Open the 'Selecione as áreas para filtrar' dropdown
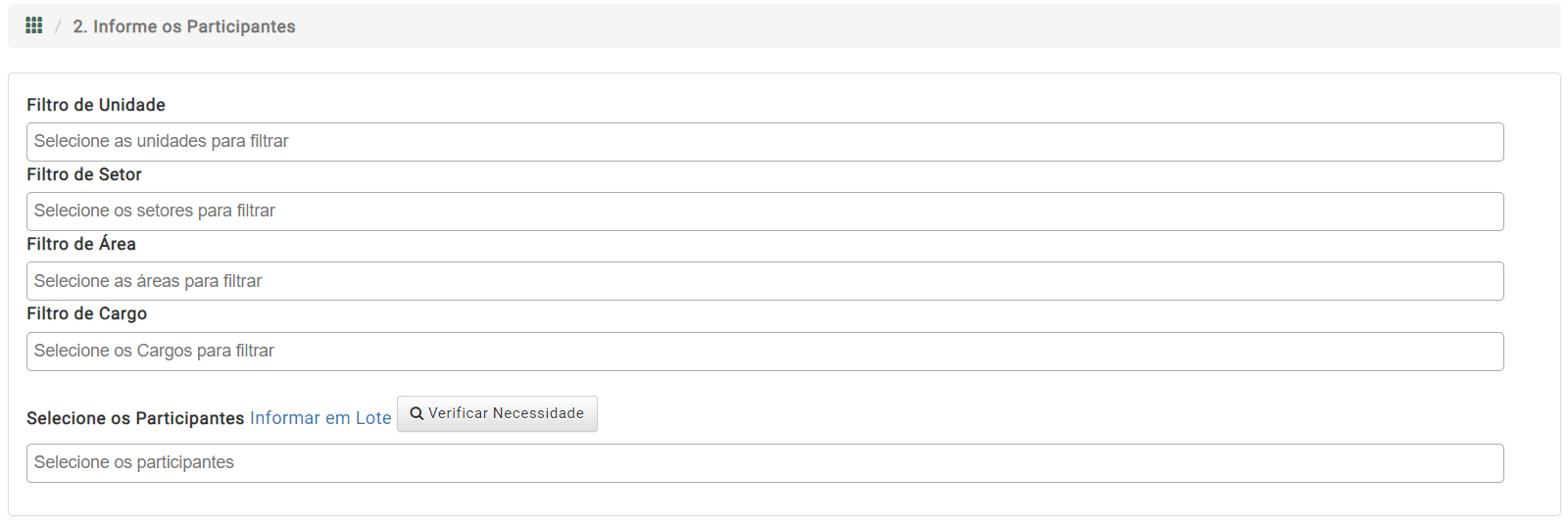This screenshot has height=521, width=1568. [765, 281]
